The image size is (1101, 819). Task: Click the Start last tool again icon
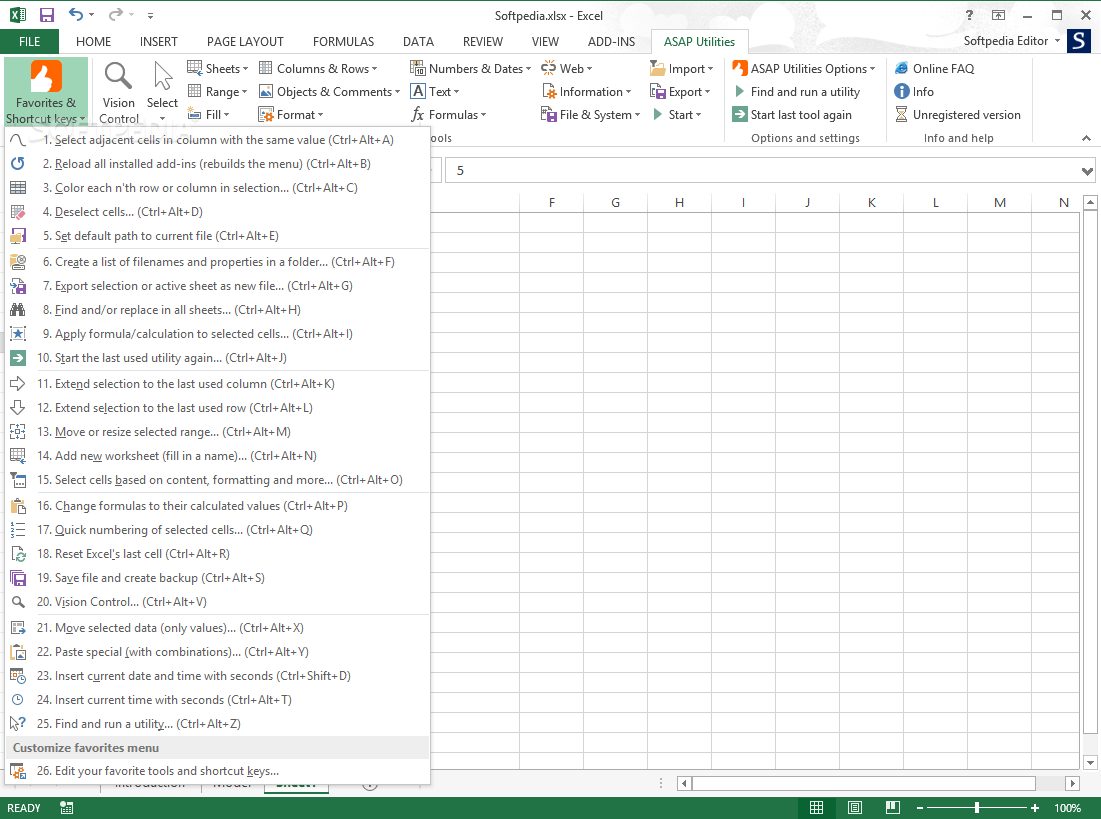pyautogui.click(x=739, y=114)
